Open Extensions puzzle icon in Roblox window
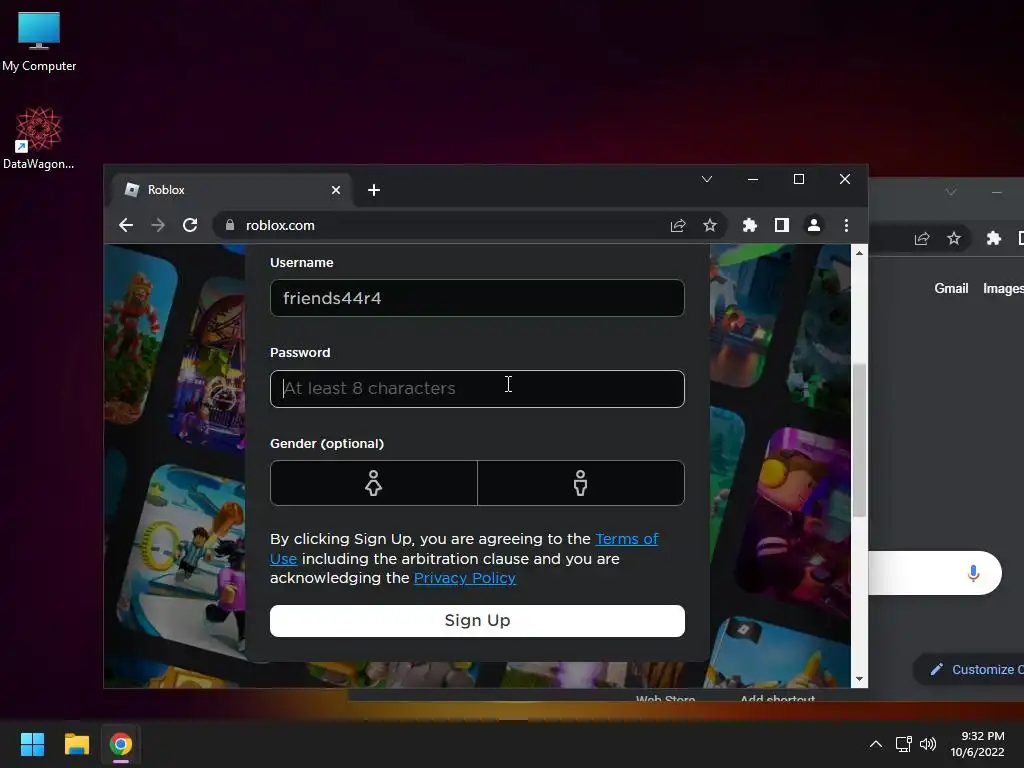1024x768 pixels. pos(750,225)
